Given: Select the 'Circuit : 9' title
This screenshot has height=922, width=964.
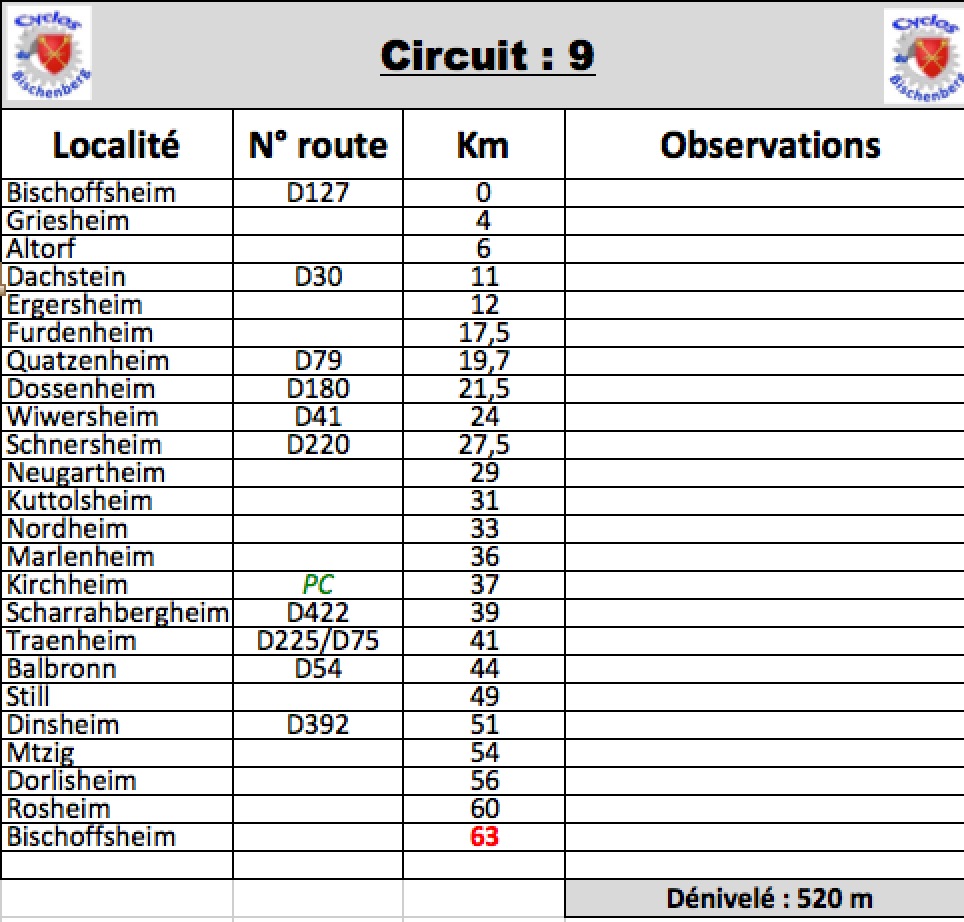Looking at the screenshot, I should click(x=488, y=56).
